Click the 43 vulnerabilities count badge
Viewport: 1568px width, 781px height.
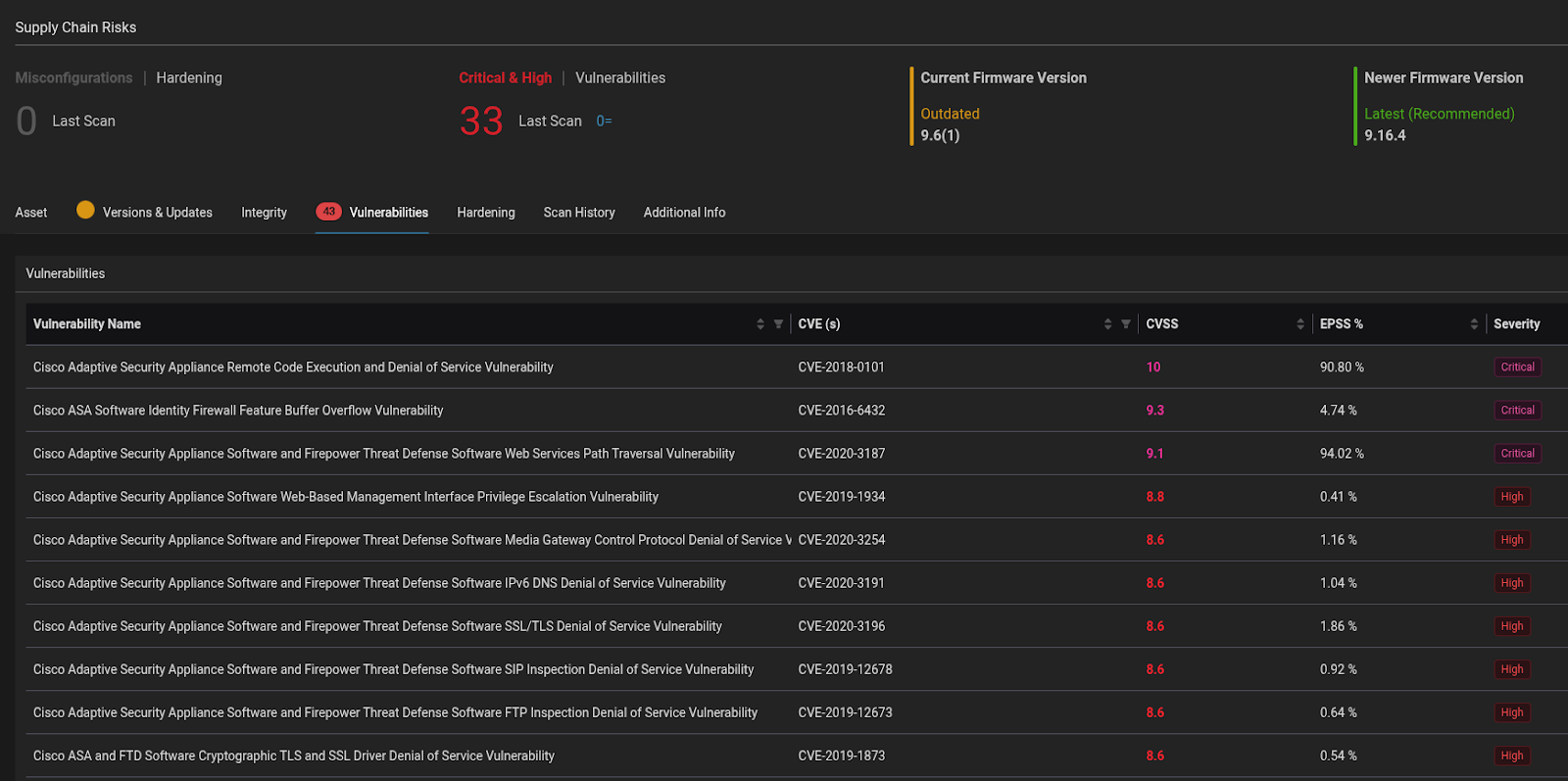328,212
